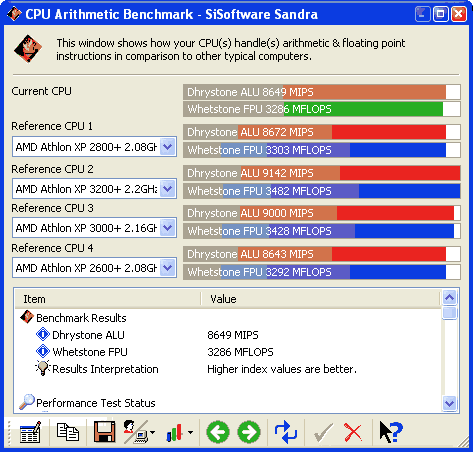Screen dimensions: 473x452
Task: Go back with the green left arrow
Action: click(x=218, y=432)
